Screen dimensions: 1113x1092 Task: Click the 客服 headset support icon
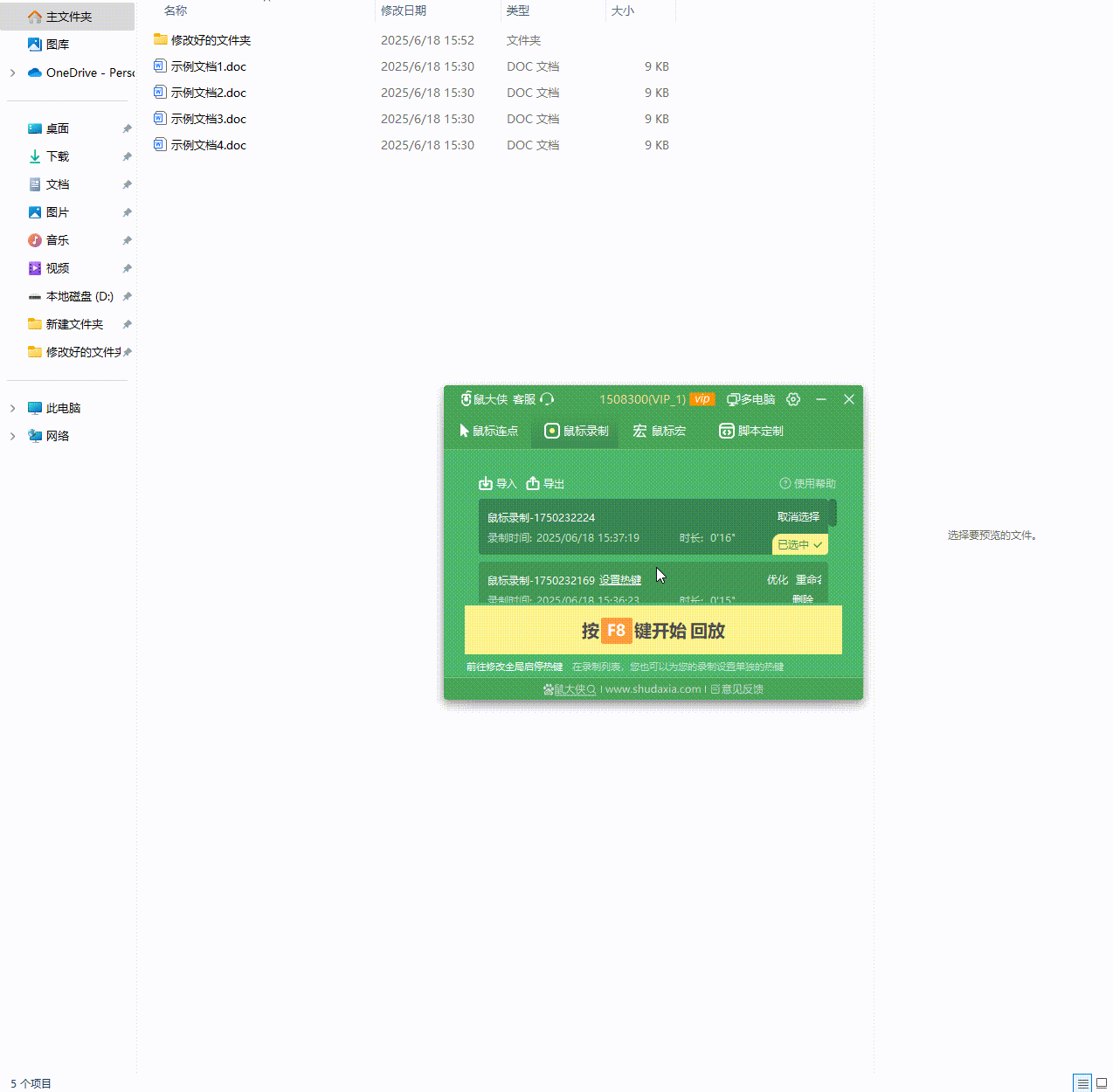pyautogui.click(x=547, y=399)
